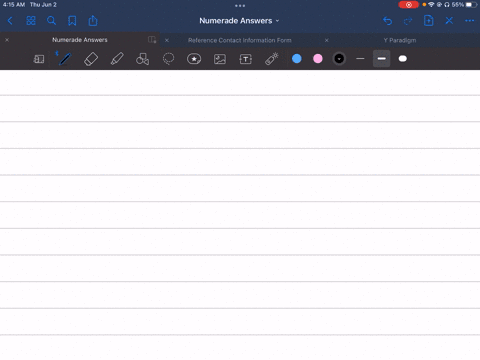Choose the Shapes tool
480x360 pixels.
142,59
